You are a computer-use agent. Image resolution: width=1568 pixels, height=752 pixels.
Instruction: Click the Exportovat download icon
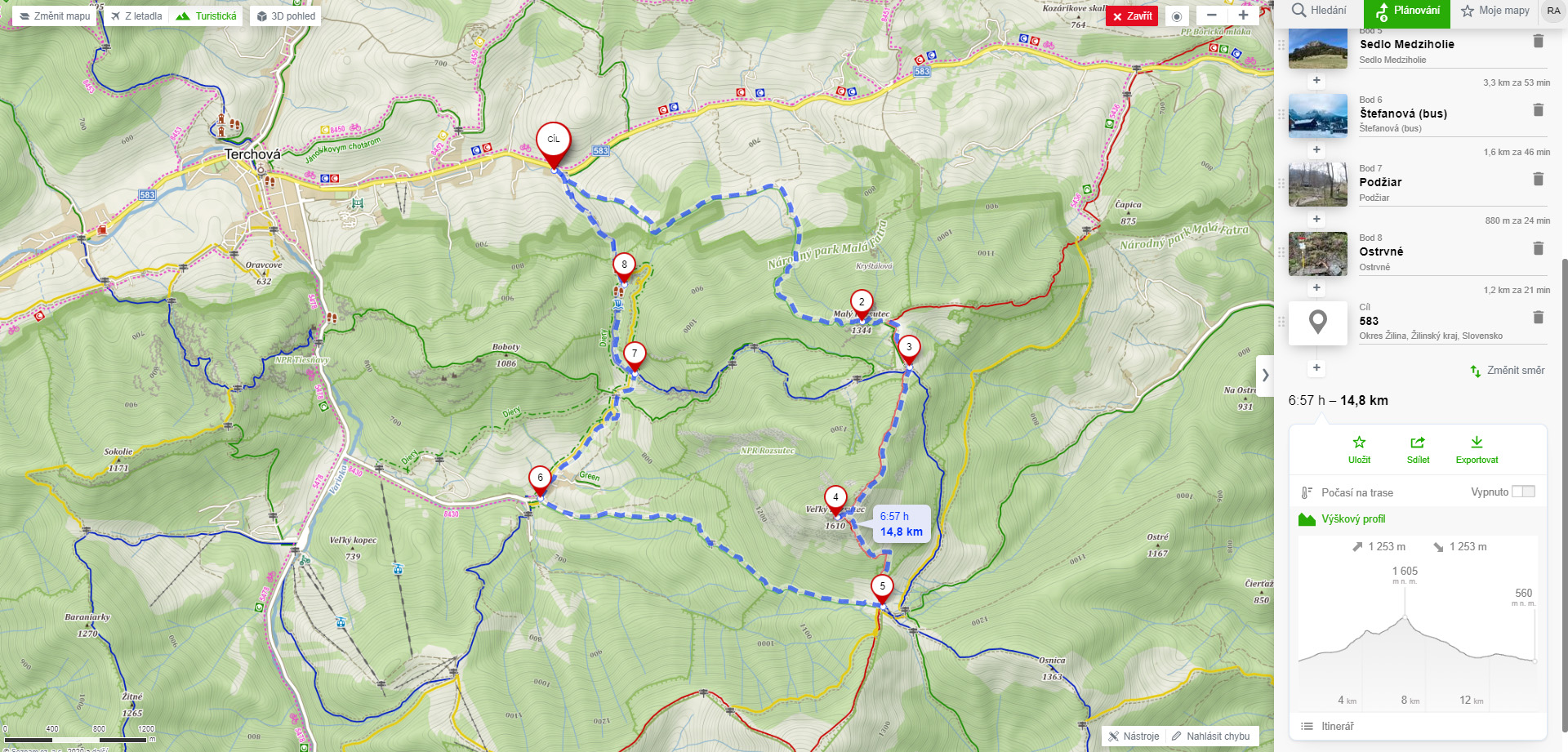pyautogui.click(x=1477, y=443)
